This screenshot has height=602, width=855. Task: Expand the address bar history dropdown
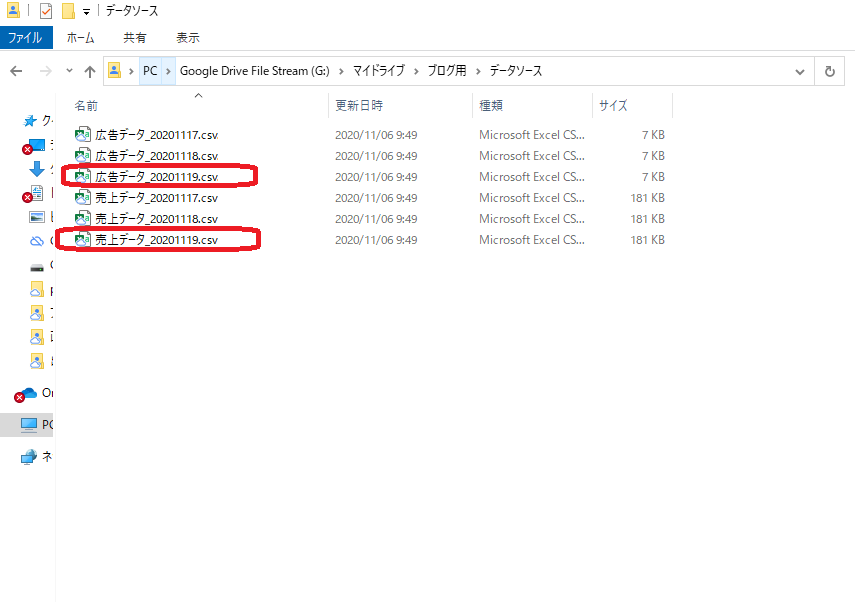coord(799,72)
